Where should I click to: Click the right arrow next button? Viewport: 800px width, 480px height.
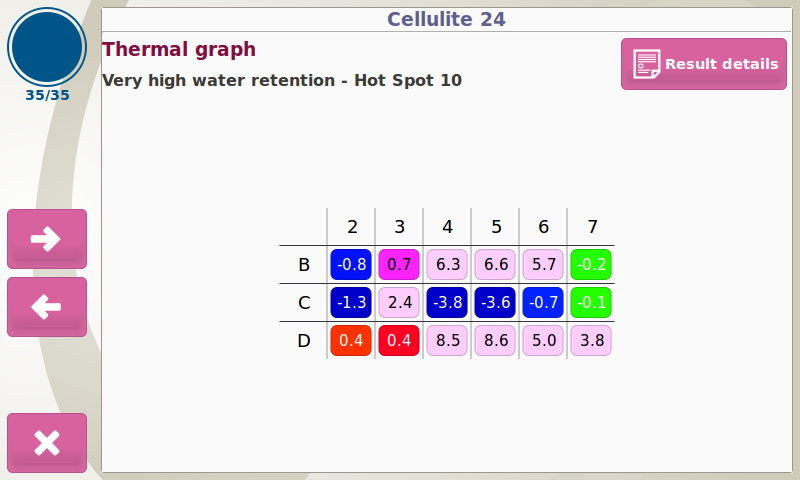pos(47,239)
